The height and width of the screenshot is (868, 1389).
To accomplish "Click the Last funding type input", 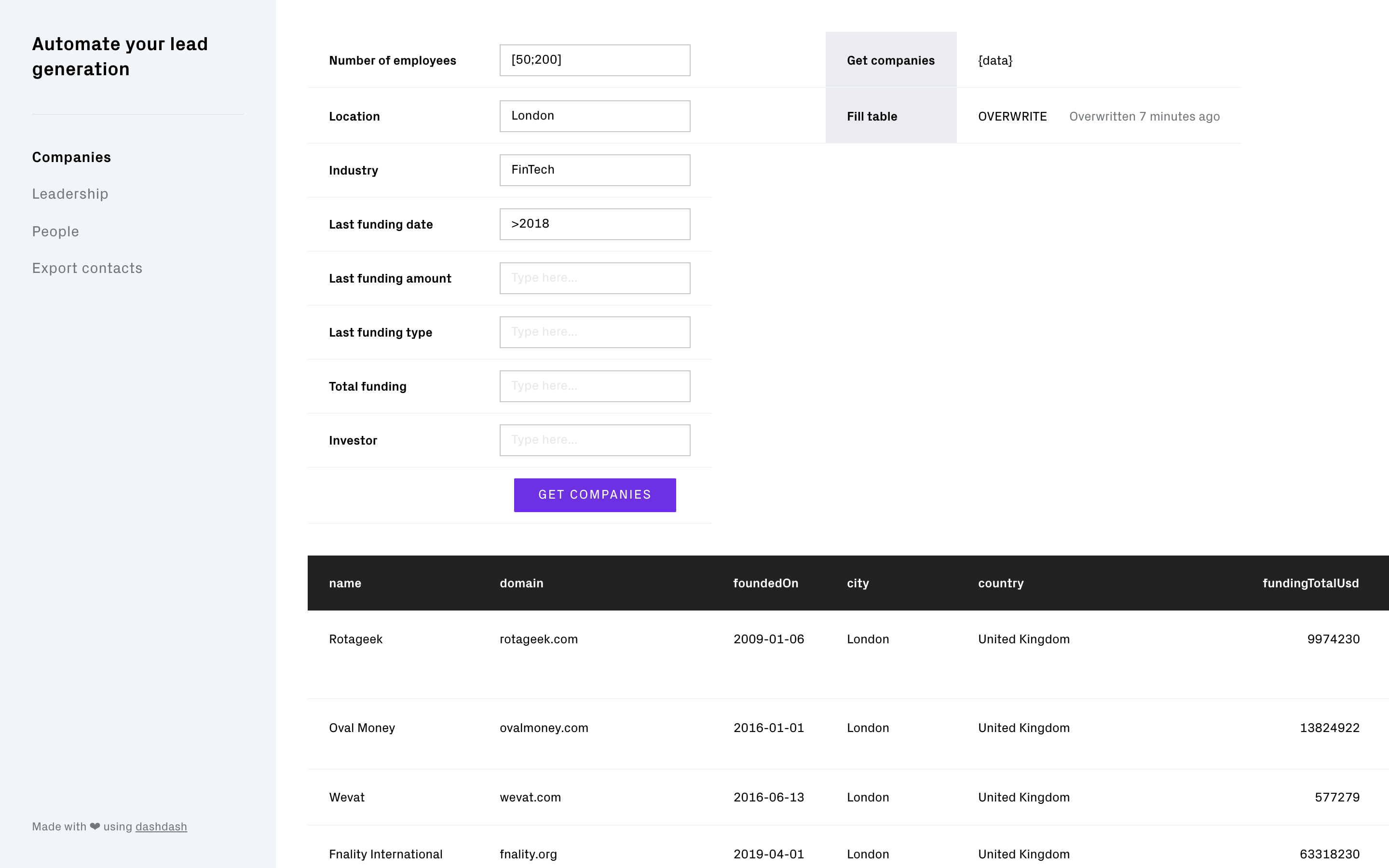I will pyautogui.click(x=595, y=332).
